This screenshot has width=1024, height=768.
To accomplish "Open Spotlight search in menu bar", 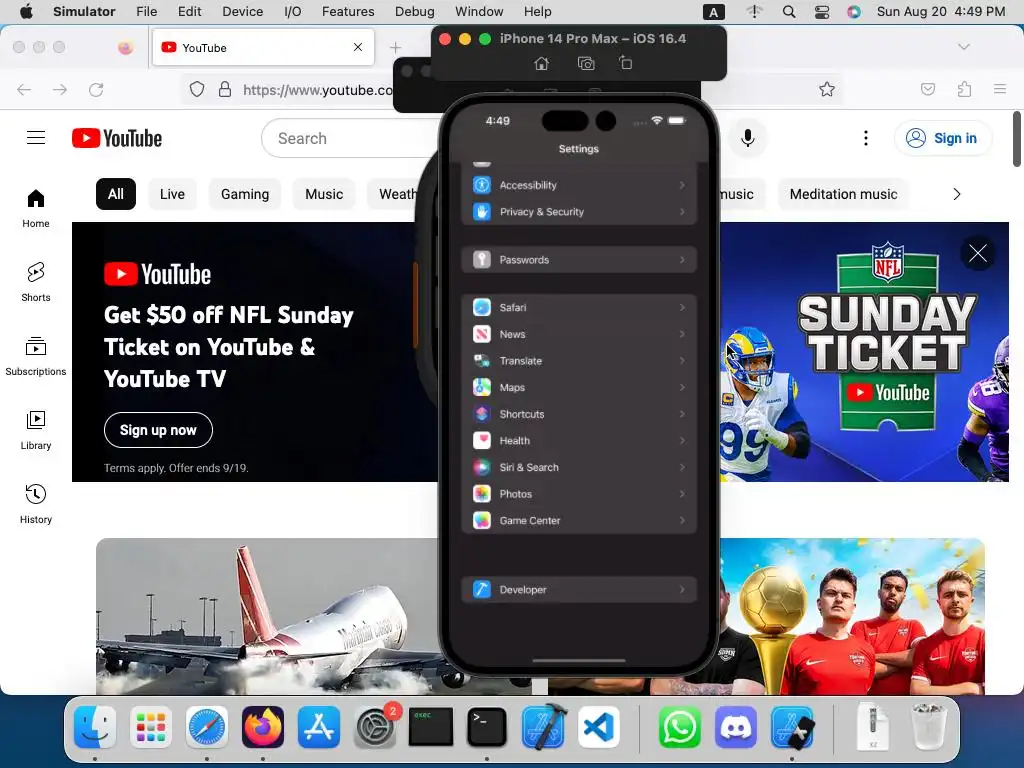I will (x=789, y=11).
